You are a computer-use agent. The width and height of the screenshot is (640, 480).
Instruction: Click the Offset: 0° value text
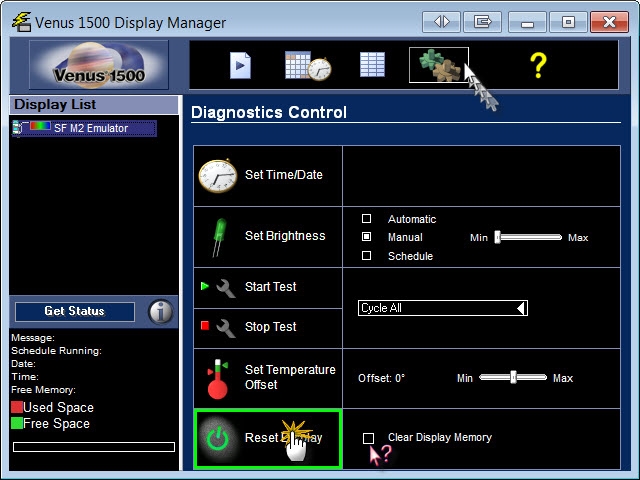point(381,378)
